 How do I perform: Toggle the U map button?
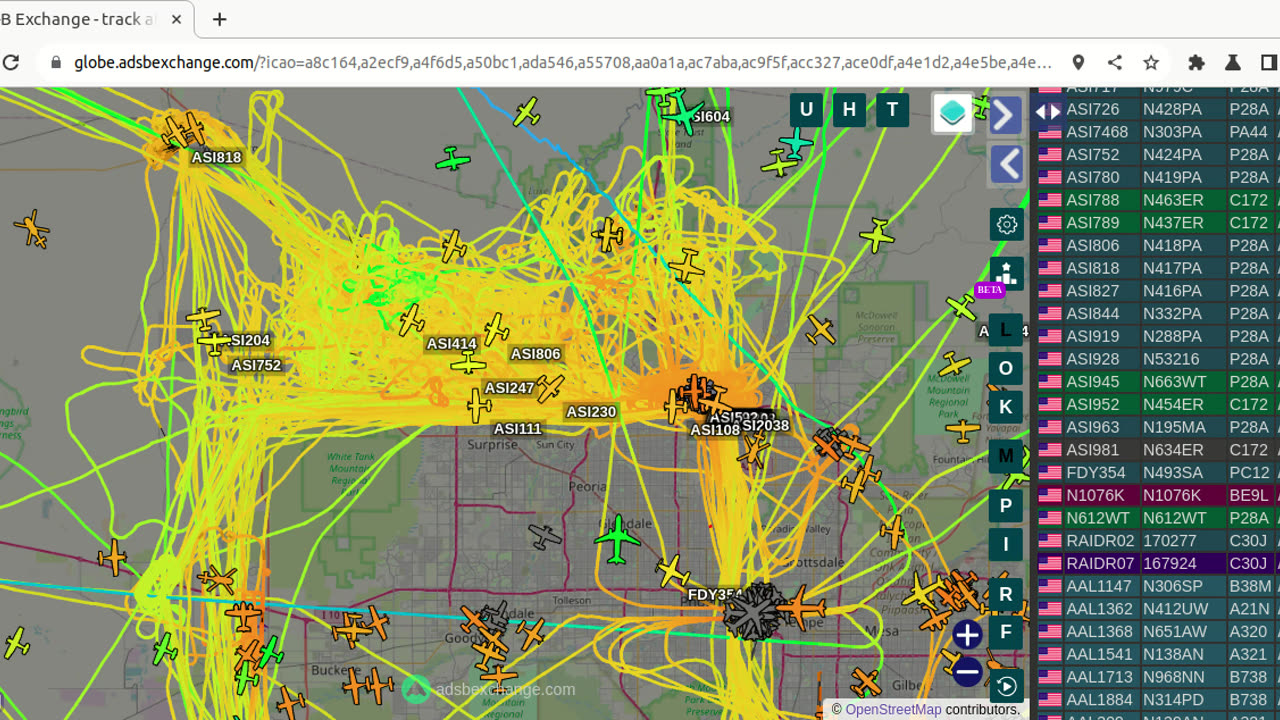pyautogui.click(x=806, y=110)
